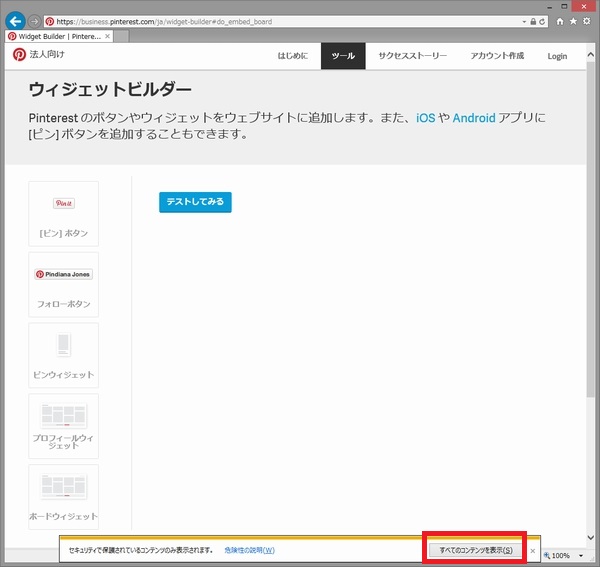Click the URL address bar field
Viewport: 600px width, 567px height.
(x=280, y=21)
